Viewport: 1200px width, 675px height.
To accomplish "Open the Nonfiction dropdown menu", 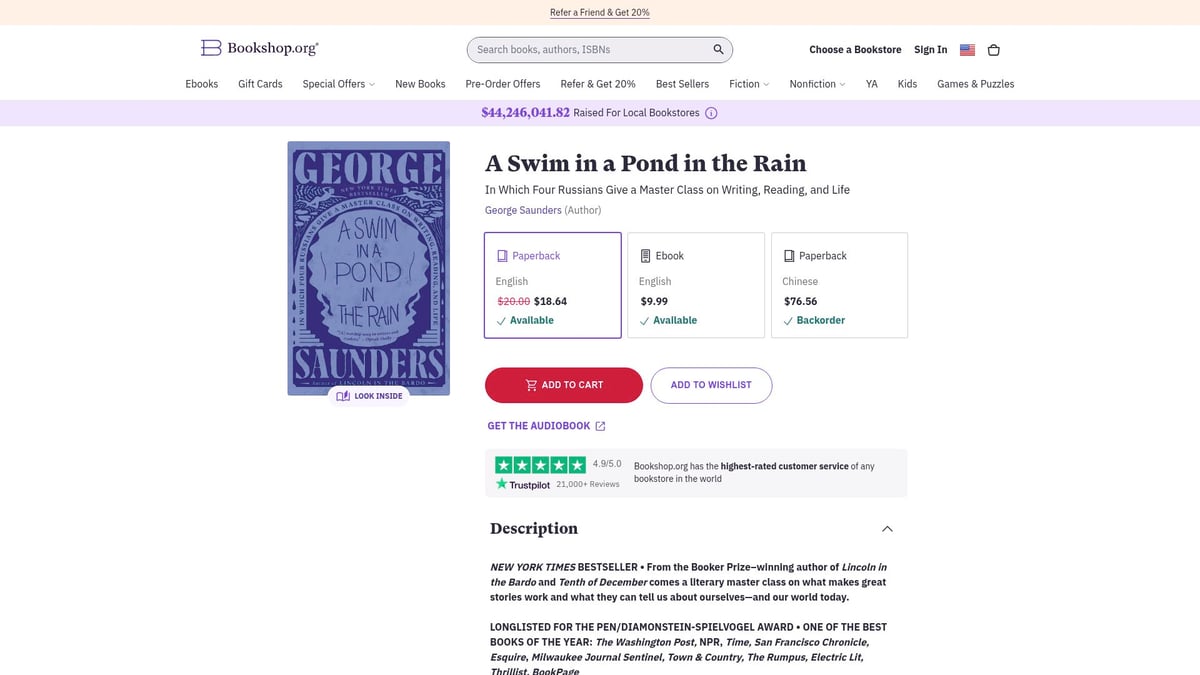I will click(816, 84).
